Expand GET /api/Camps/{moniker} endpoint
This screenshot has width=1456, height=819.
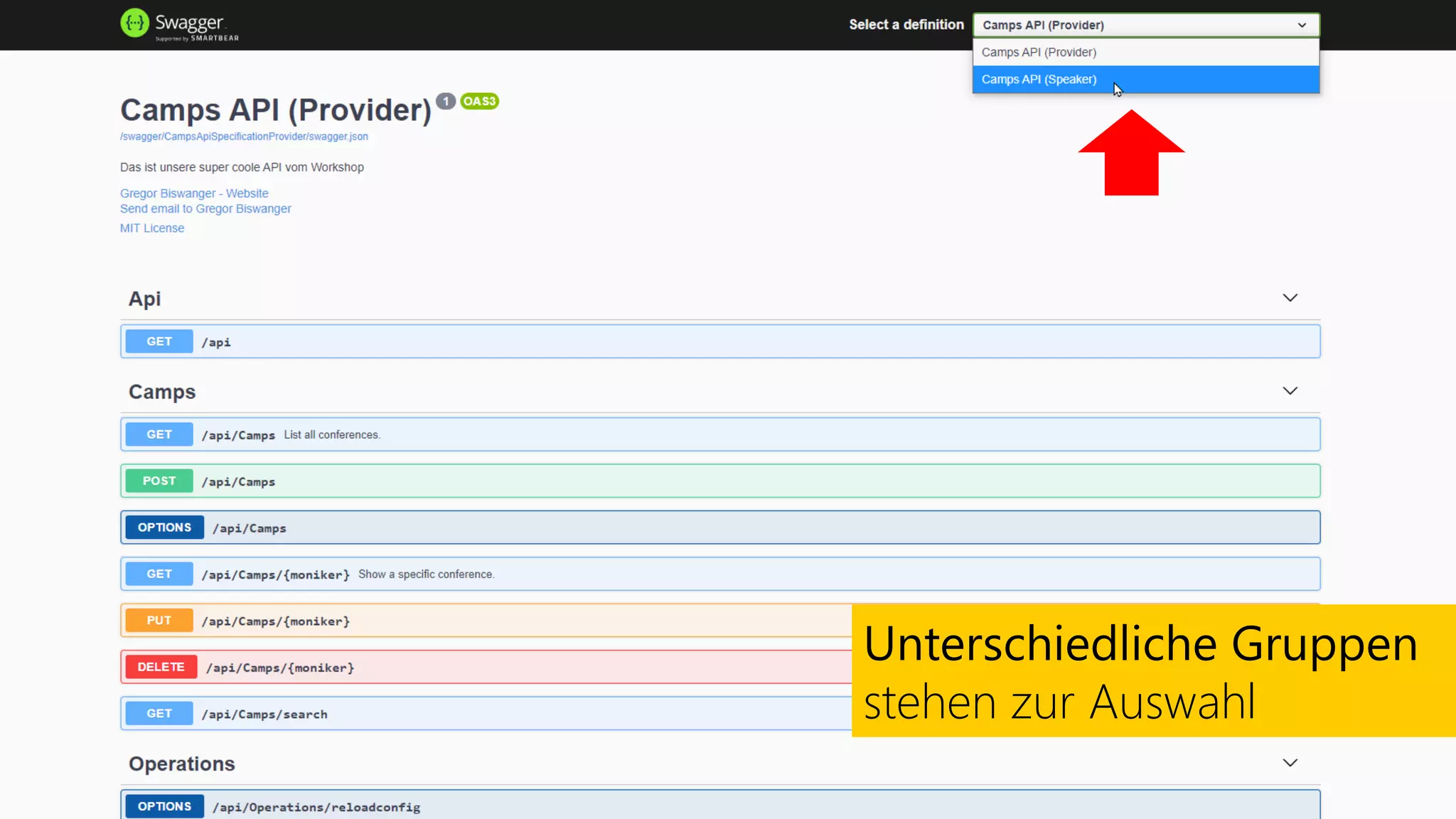(x=720, y=574)
